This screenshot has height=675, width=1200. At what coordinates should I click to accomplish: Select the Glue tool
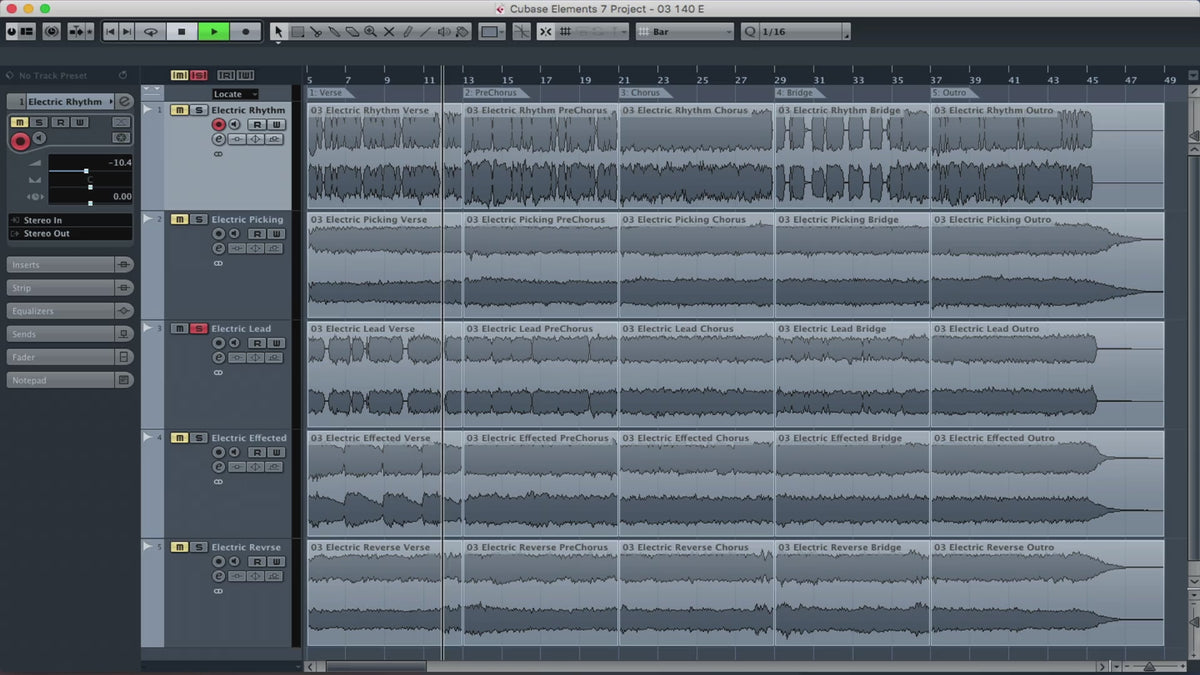(x=334, y=32)
